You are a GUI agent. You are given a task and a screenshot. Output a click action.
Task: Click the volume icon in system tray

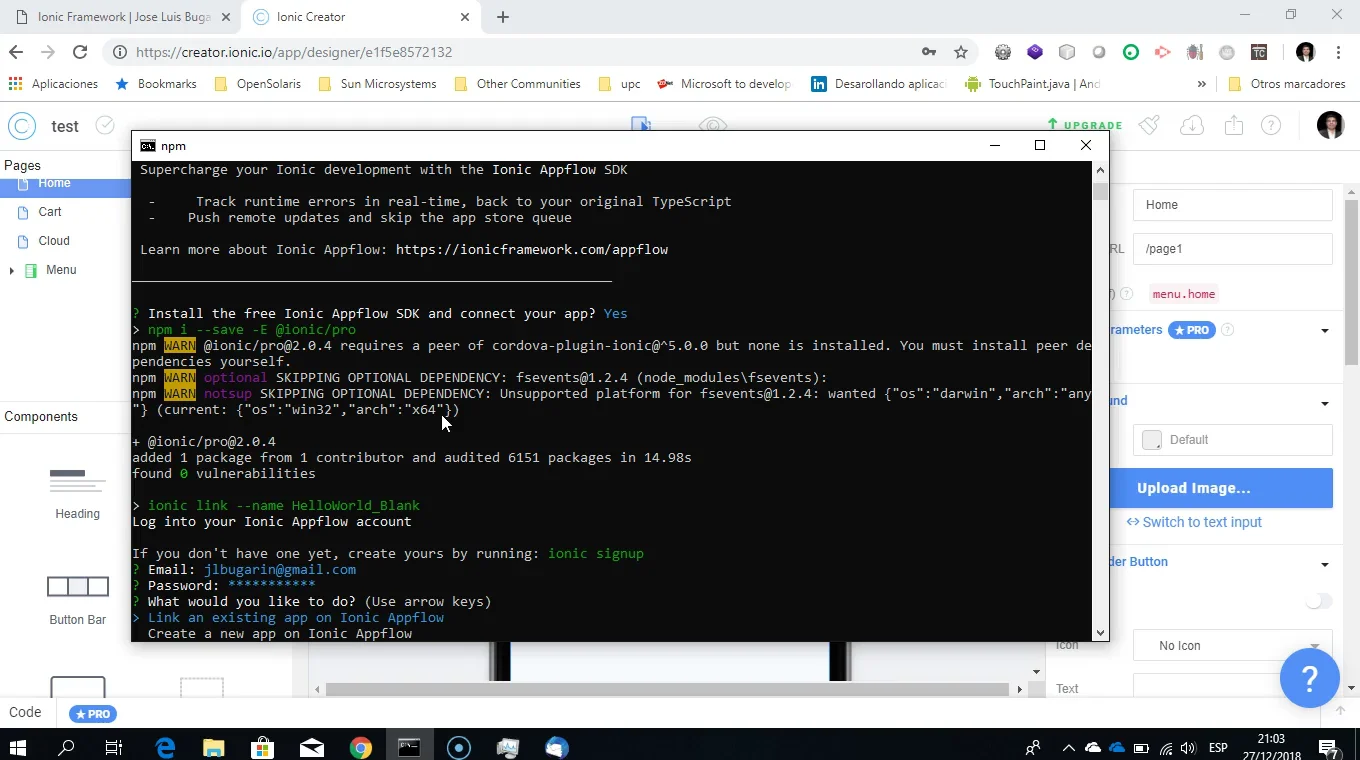(x=1188, y=747)
